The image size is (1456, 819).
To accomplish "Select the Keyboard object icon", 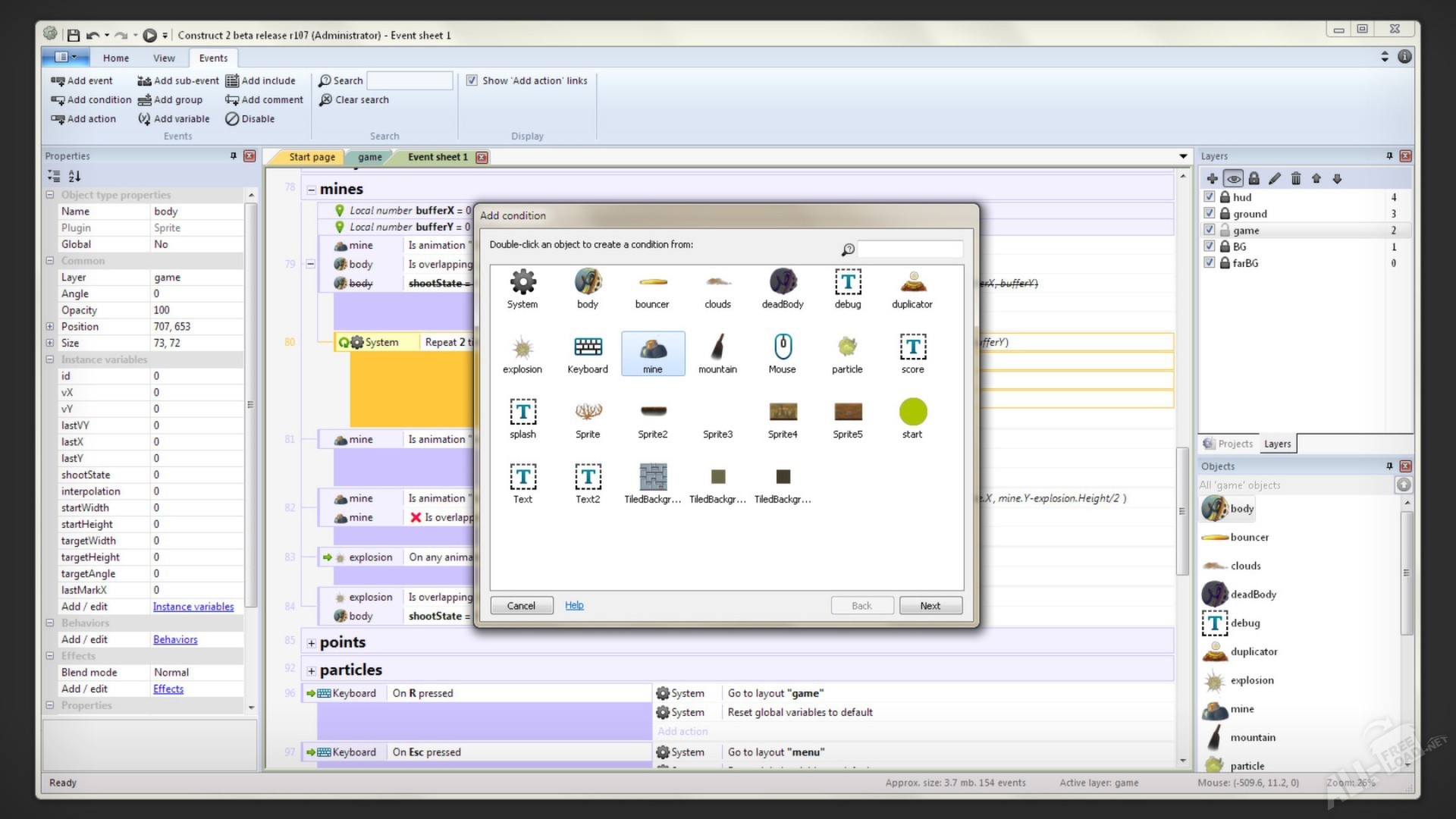I will (588, 347).
